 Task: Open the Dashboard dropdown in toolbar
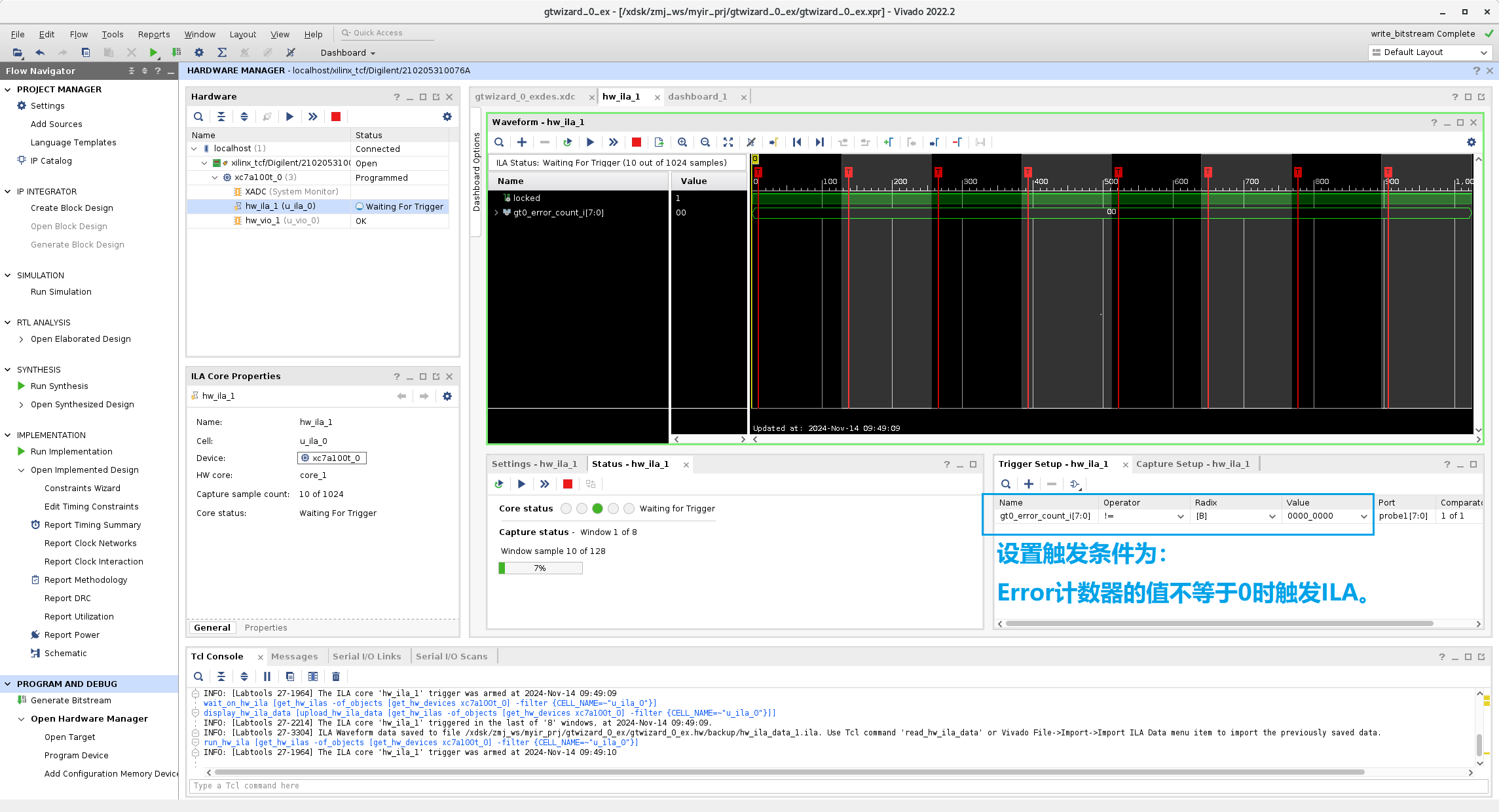(348, 53)
